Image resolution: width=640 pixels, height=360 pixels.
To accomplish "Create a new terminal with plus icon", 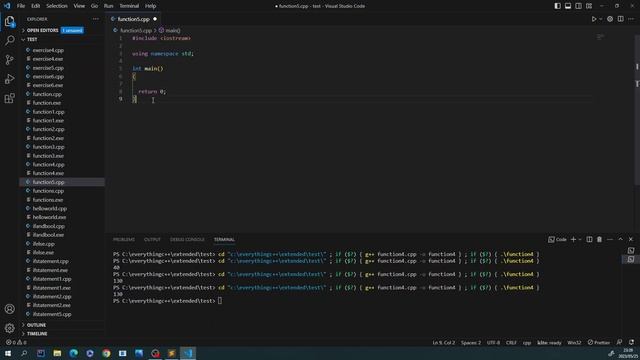I will (x=573, y=240).
